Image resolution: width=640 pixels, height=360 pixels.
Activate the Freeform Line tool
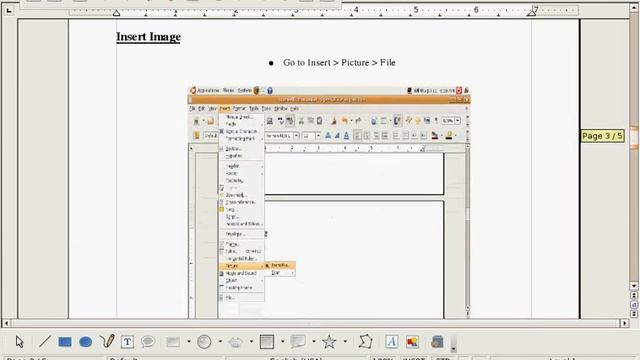pyautogui.click(x=107, y=342)
